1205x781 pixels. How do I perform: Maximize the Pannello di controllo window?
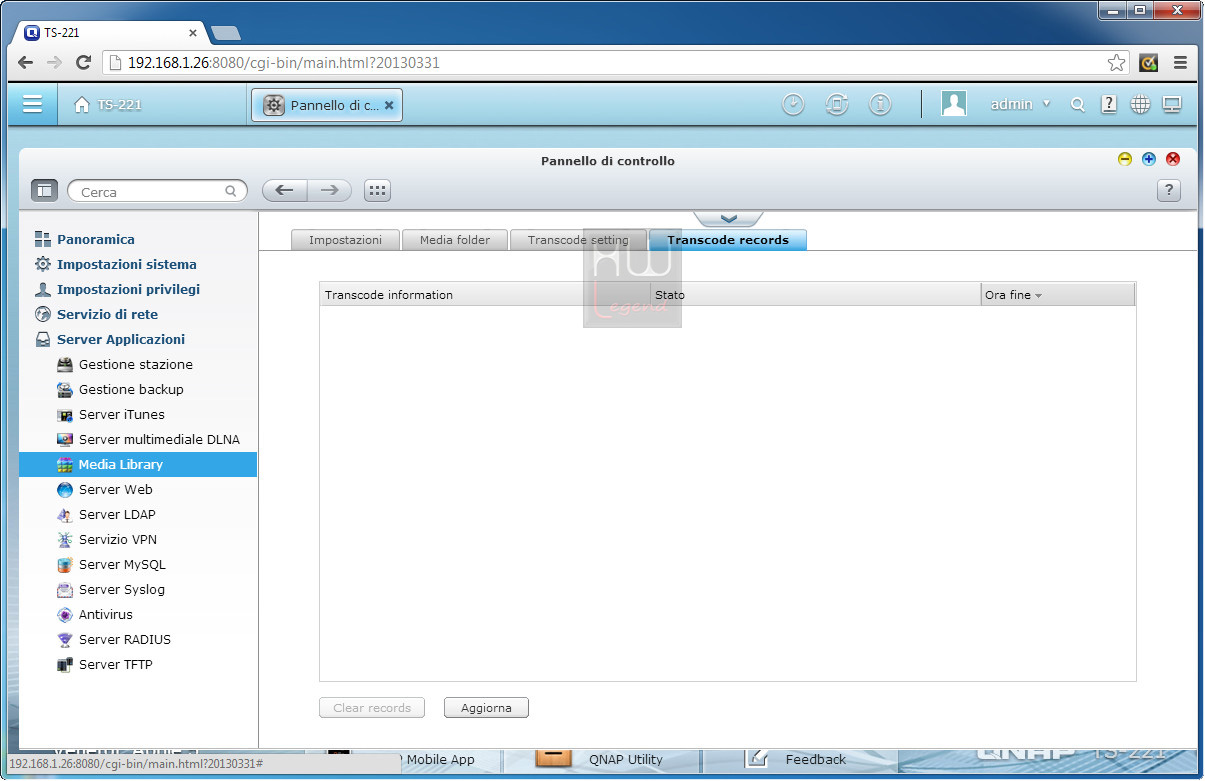tap(1149, 159)
